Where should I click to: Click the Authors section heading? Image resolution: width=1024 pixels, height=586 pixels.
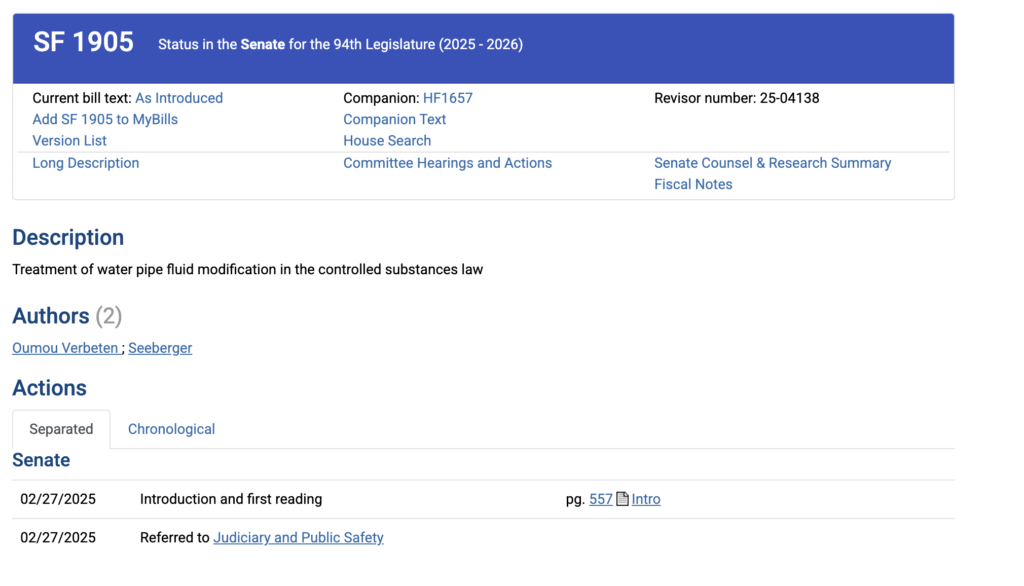(50, 316)
